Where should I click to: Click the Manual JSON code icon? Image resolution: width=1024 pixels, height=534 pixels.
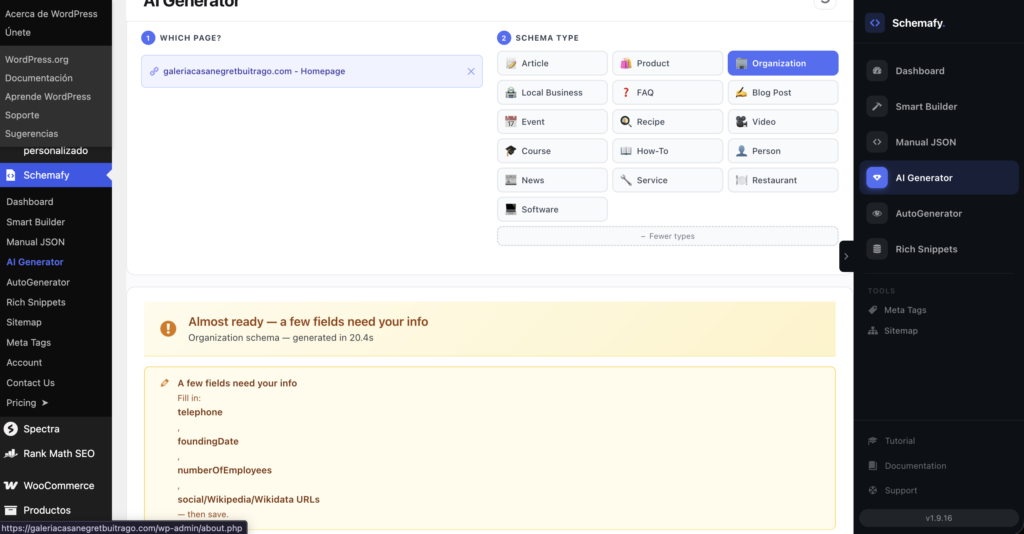(x=877, y=142)
